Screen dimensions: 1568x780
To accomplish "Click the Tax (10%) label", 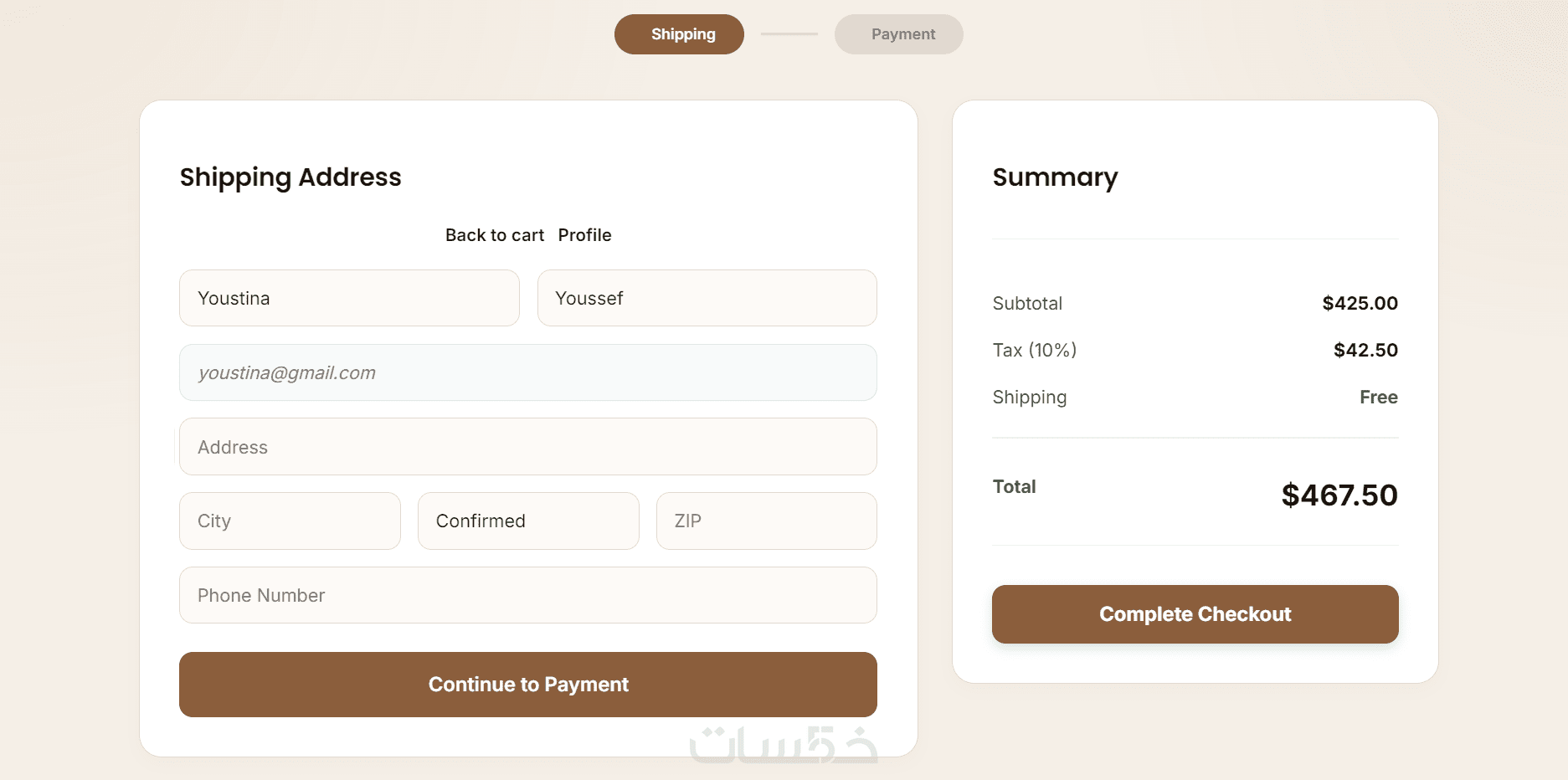I will [x=1035, y=350].
